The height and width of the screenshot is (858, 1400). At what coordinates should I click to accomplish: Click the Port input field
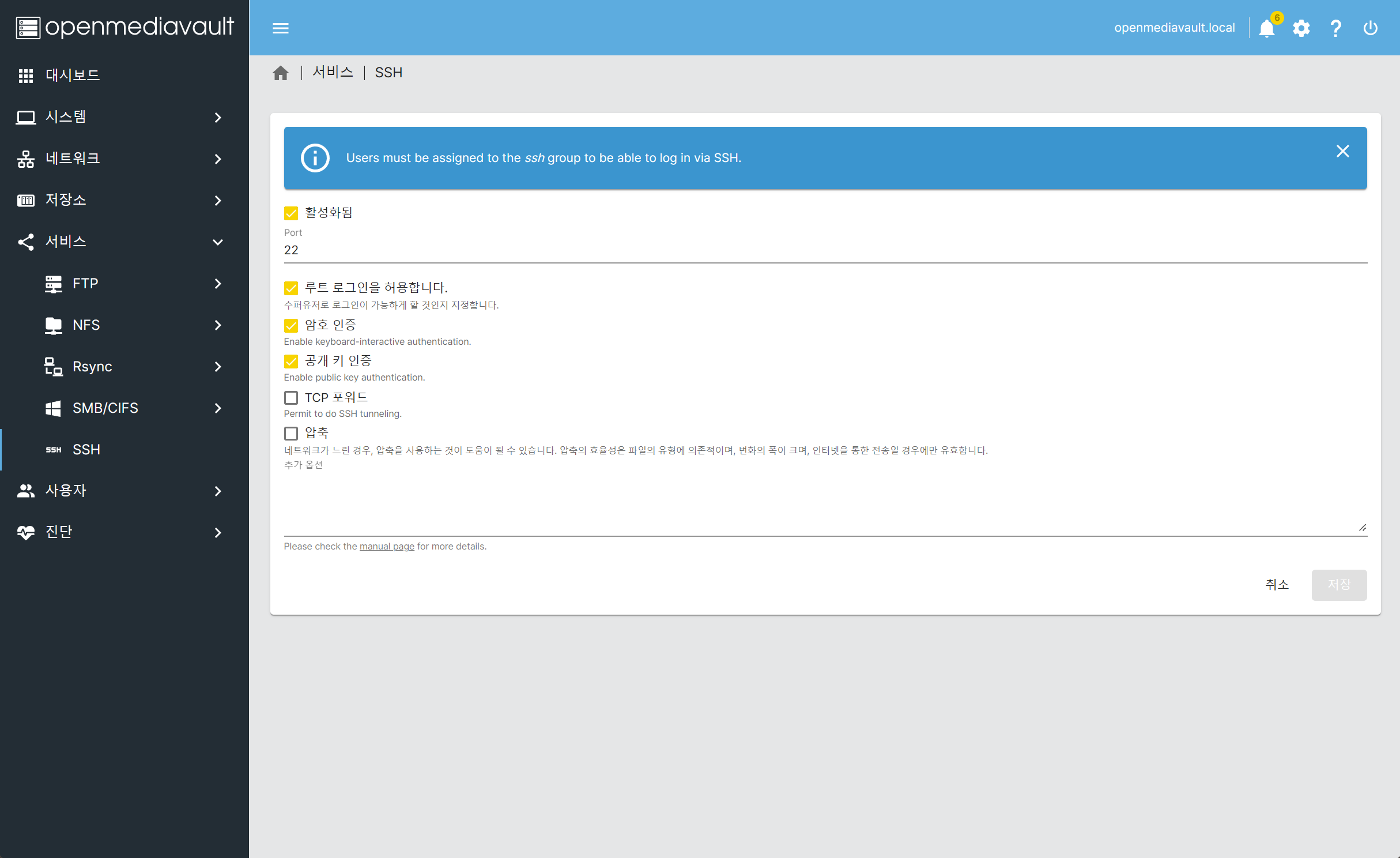pyautogui.click(x=825, y=250)
